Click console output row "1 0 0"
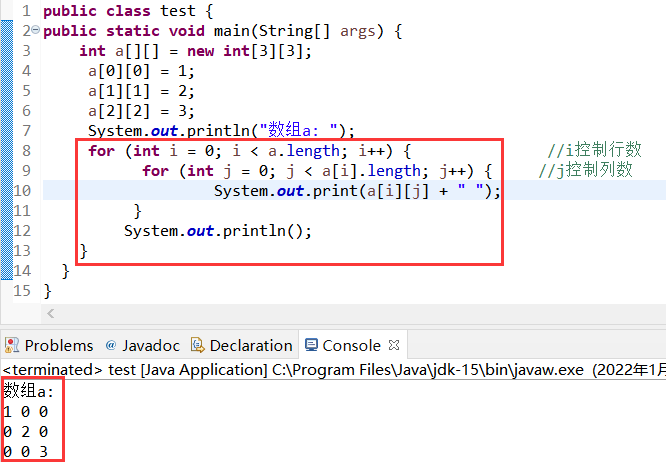Viewport: 666px width, 462px height. click(25, 411)
